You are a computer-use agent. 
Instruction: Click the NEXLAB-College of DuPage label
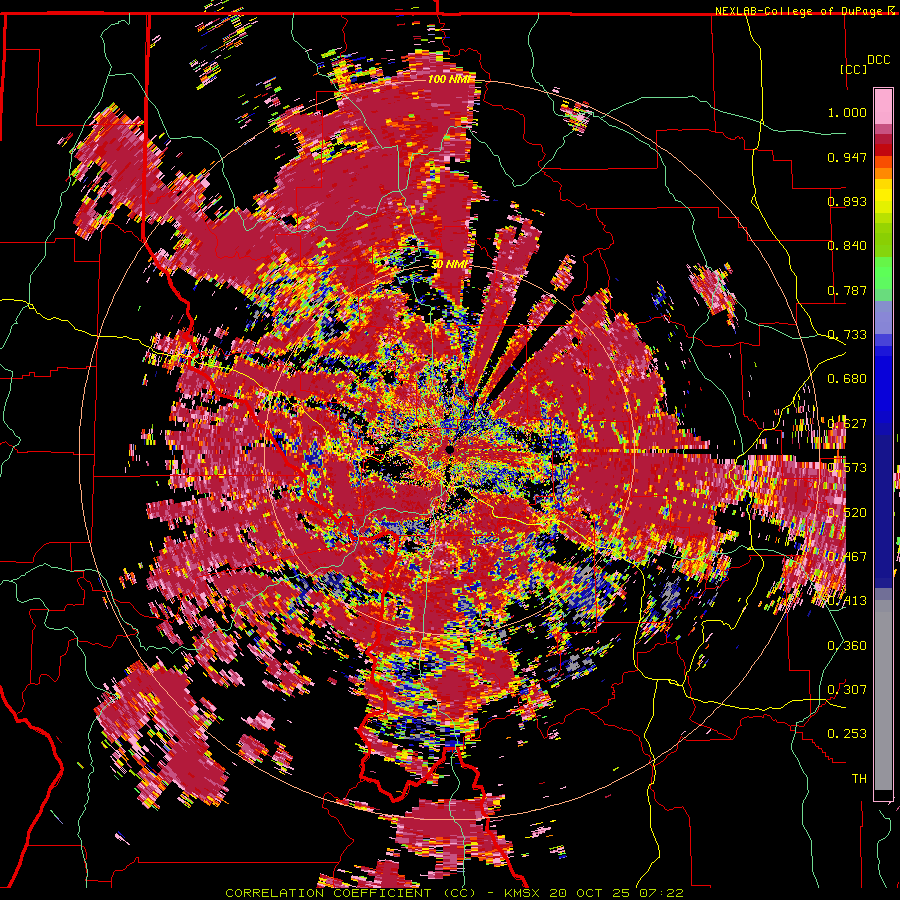click(805, 11)
